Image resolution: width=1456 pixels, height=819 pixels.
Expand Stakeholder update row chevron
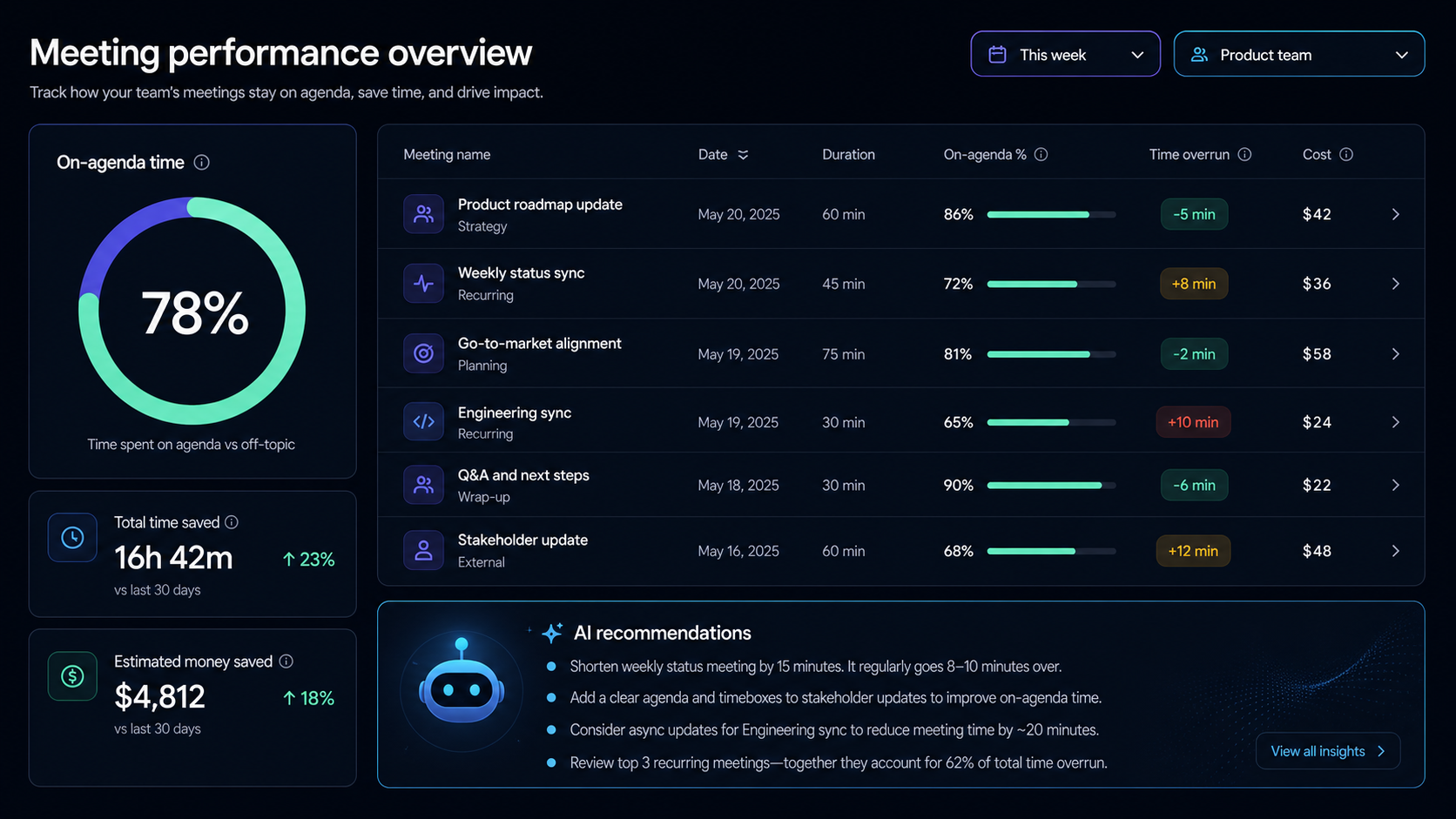tap(1395, 551)
